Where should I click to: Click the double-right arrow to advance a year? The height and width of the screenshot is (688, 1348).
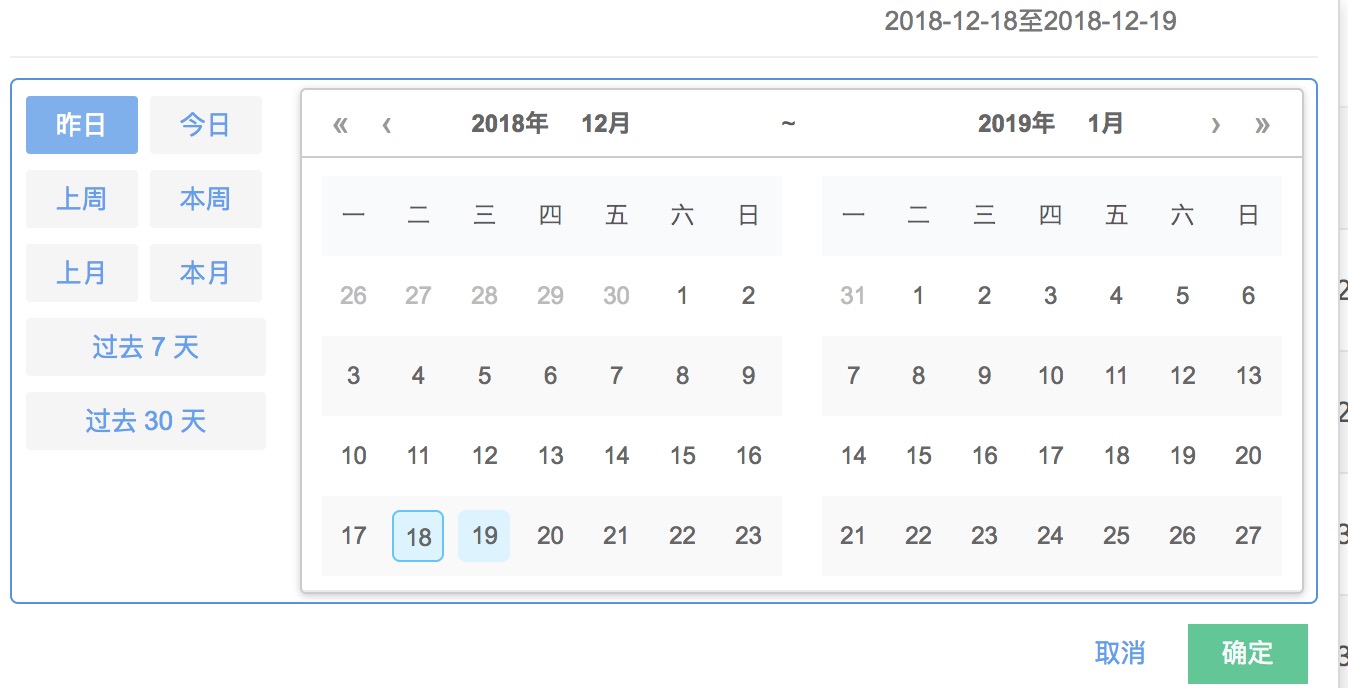(x=1263, y=124)
